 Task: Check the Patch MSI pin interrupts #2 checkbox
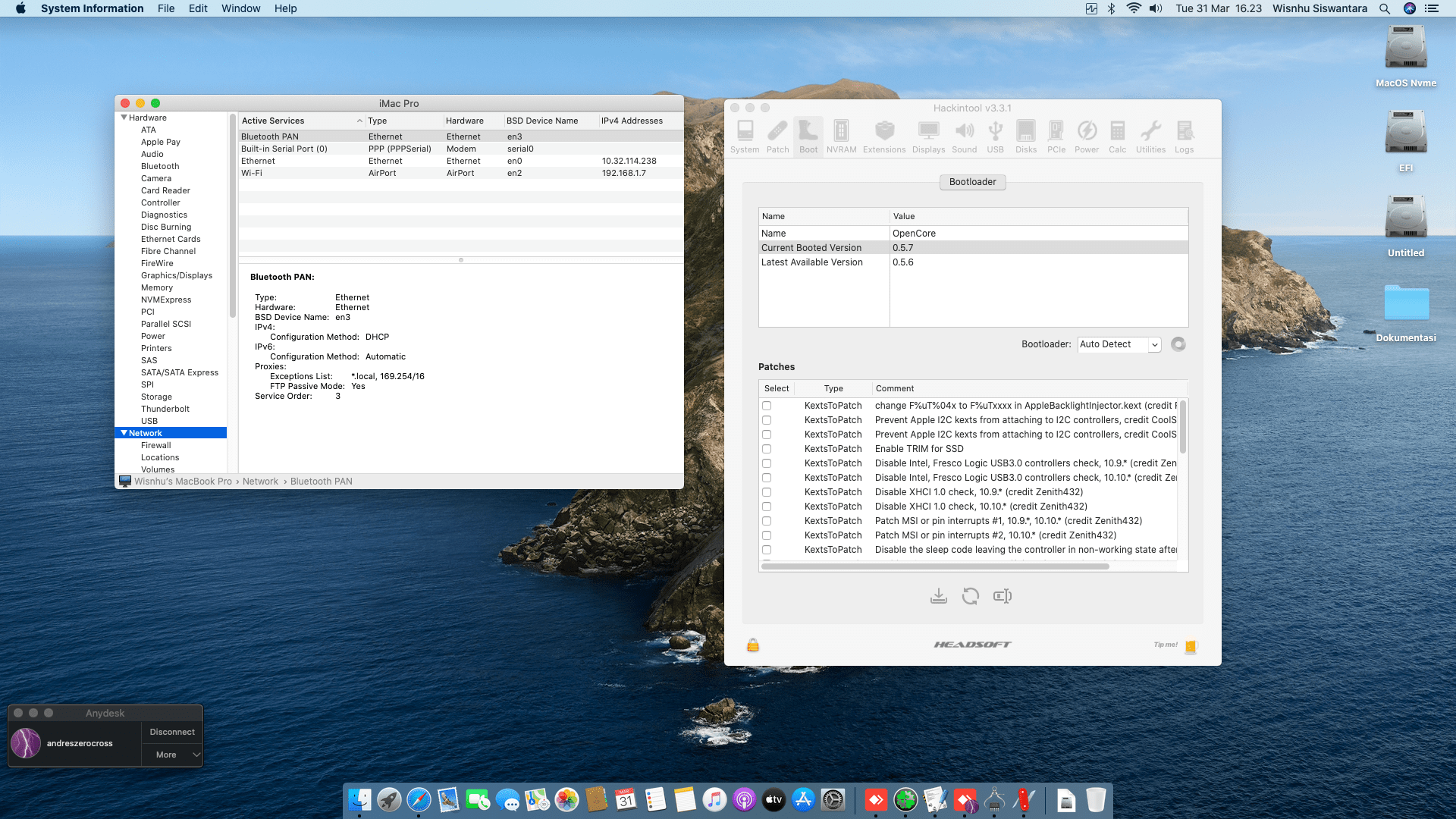(x=767, y=535)
